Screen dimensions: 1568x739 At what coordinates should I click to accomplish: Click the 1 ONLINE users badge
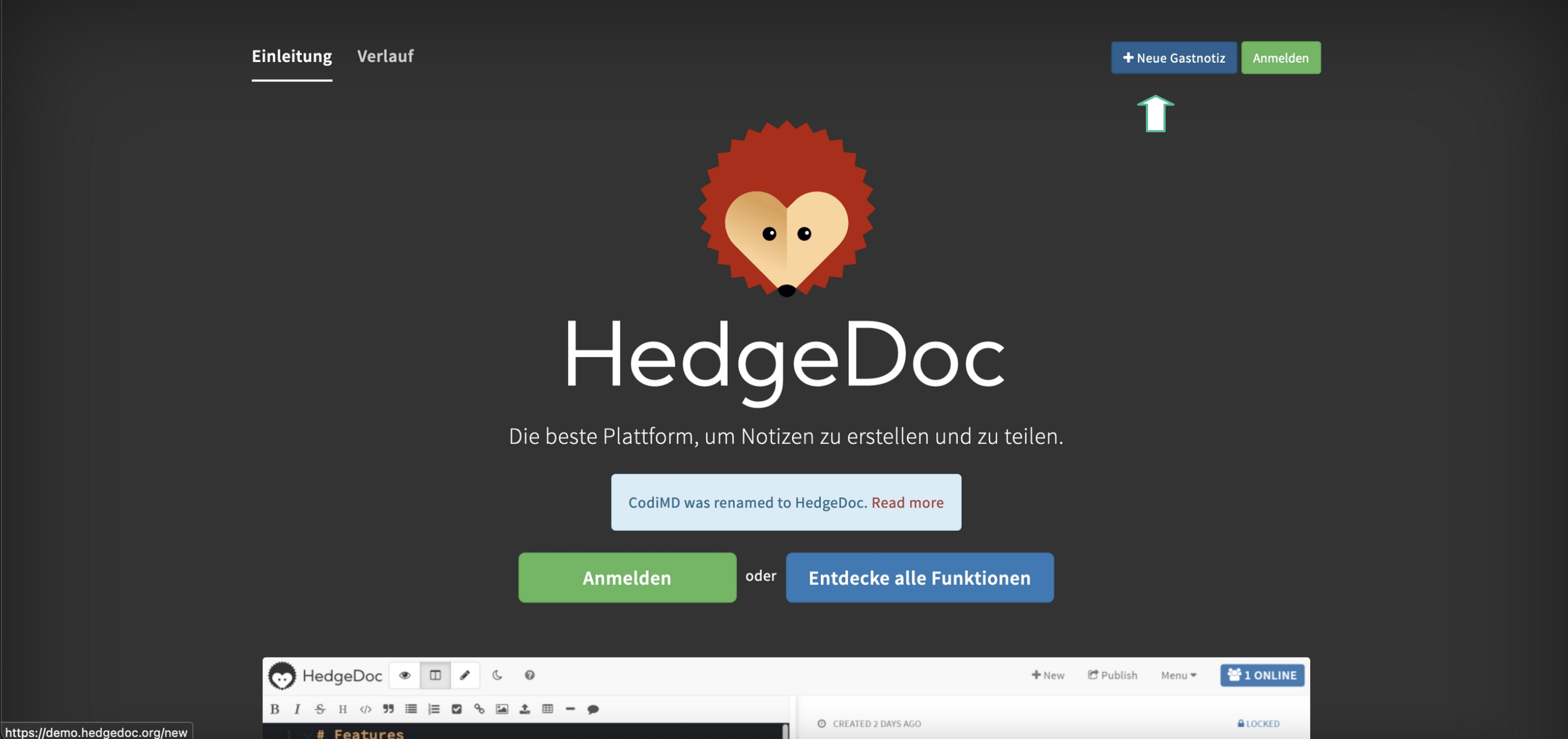click(x=1262, y=675)
